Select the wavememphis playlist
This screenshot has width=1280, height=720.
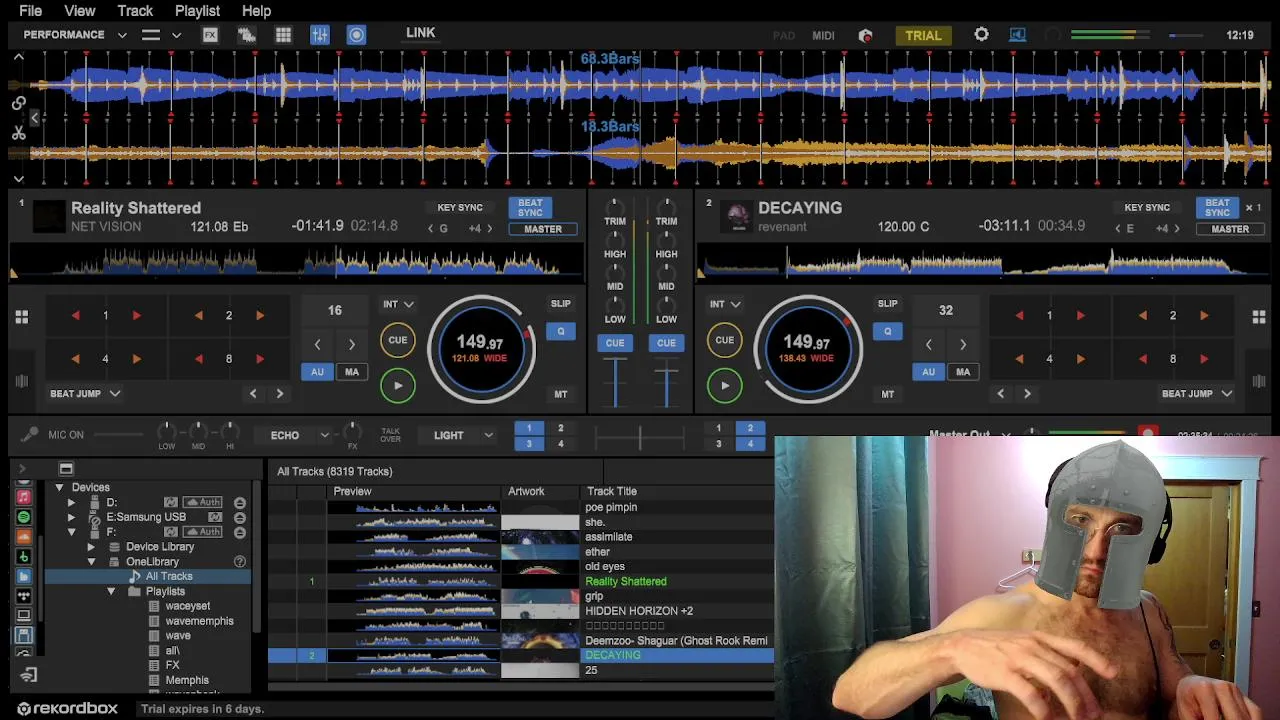pyautogui.click(x=199, y=621)
